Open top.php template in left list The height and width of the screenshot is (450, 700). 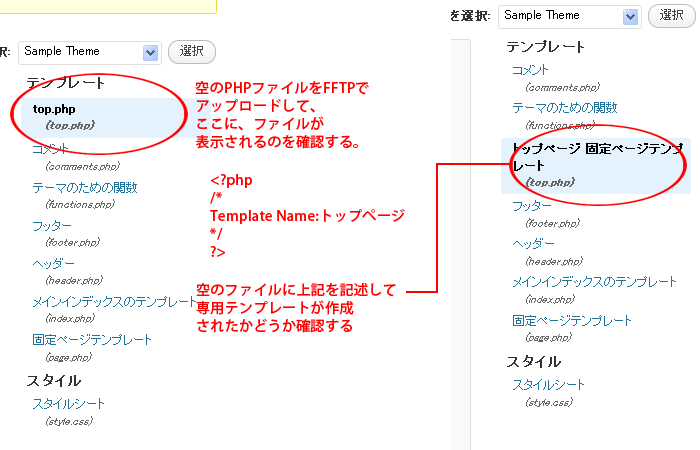coord(54,108)
